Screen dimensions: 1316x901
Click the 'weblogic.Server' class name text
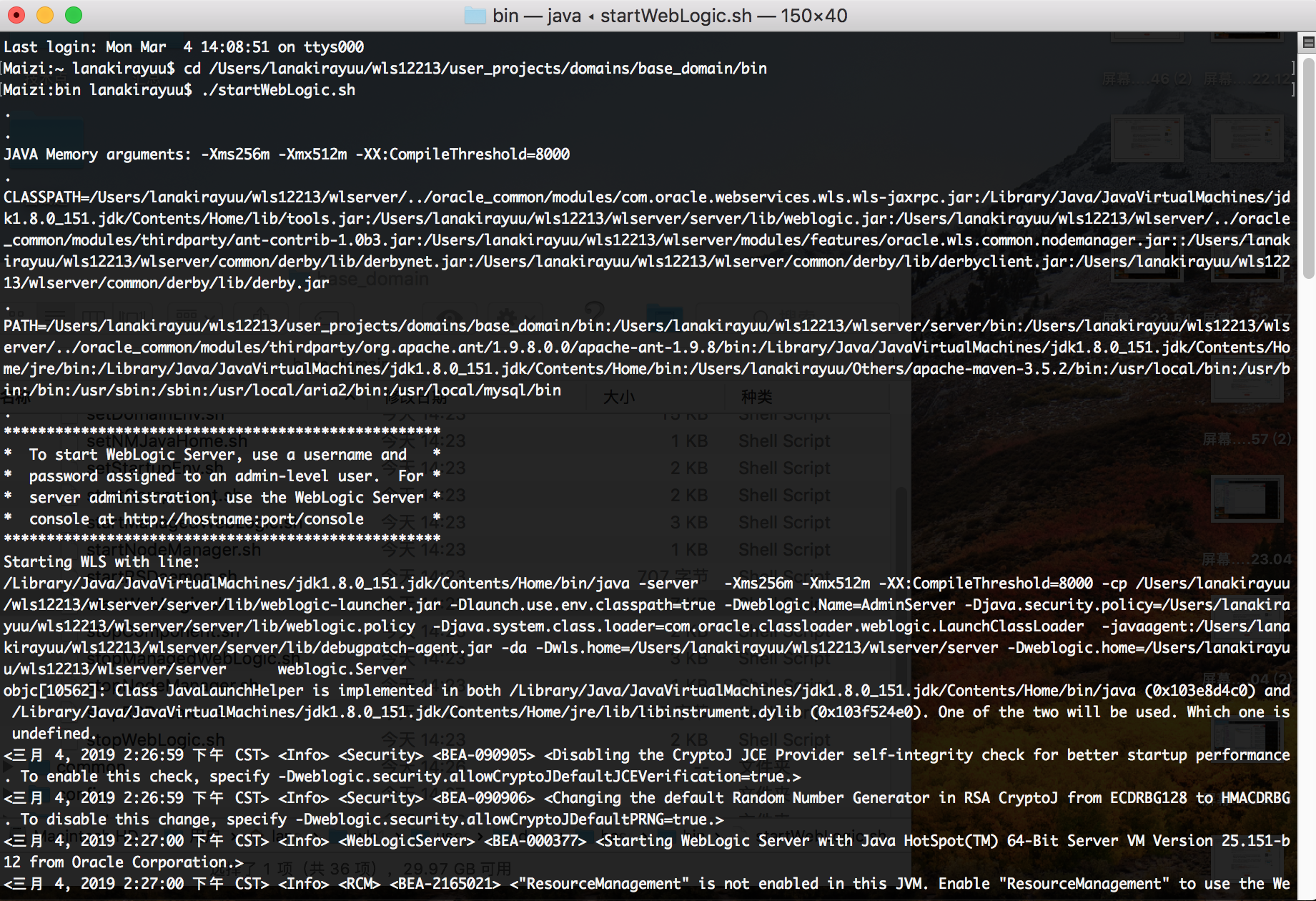342,669
